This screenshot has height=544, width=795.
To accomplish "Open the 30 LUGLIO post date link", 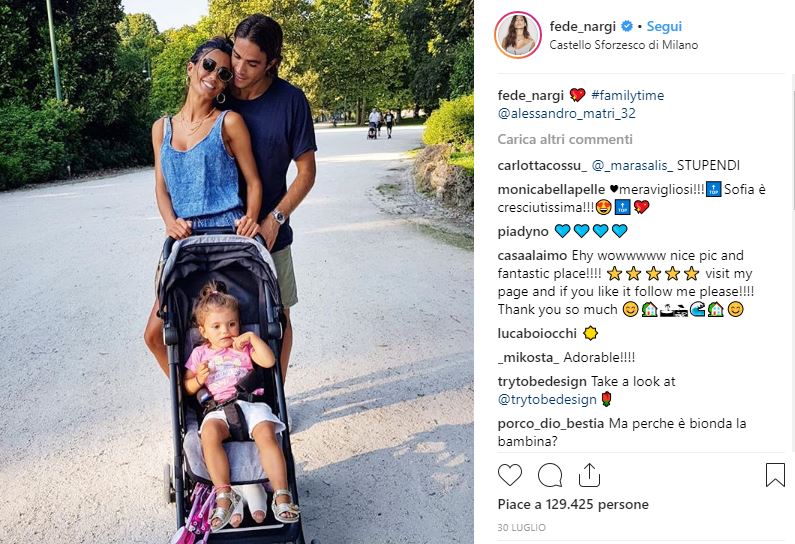I will click(522, 528).
